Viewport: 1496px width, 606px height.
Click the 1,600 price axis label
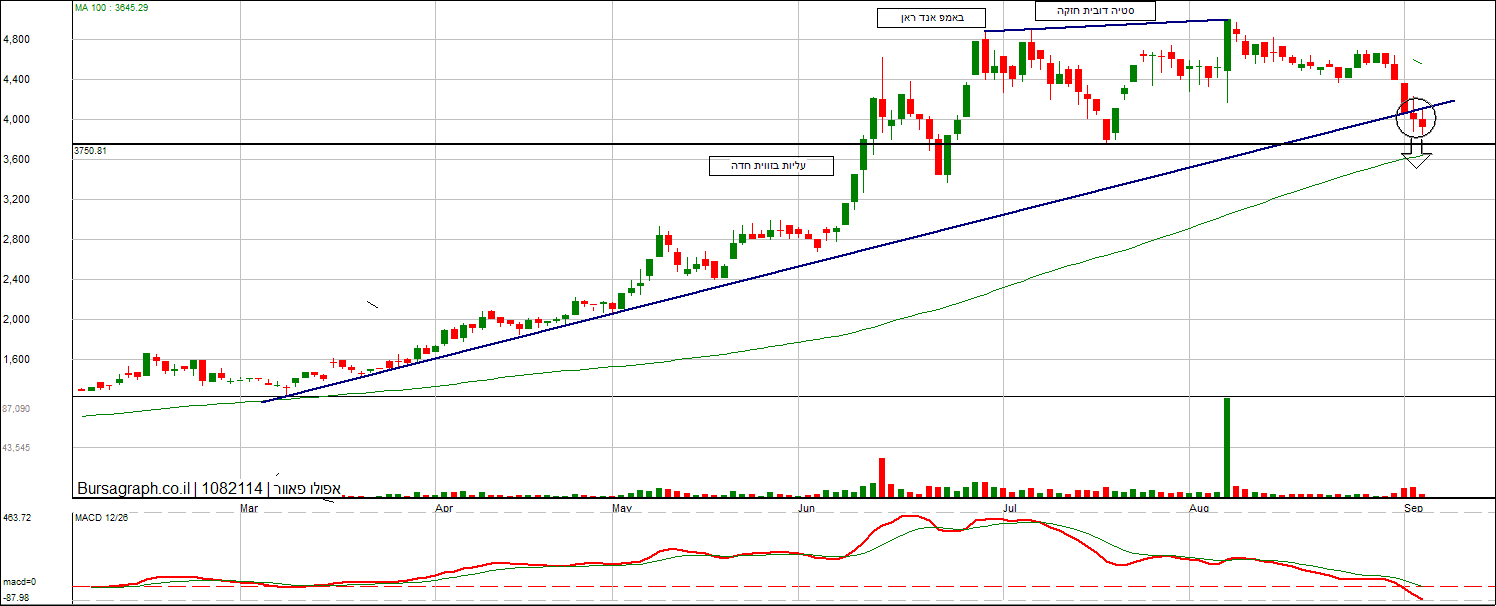(x=18, y=360)
